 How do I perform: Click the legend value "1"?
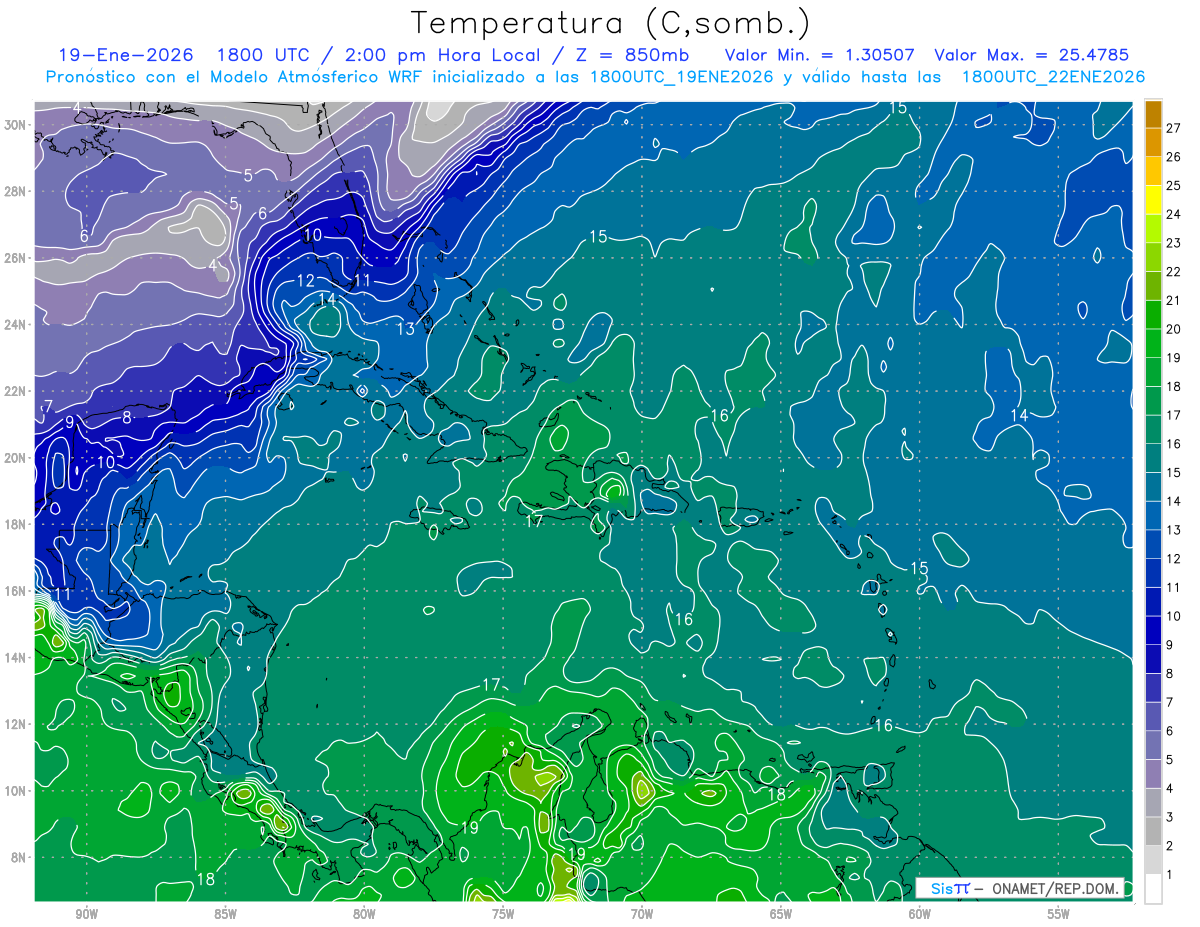(1170, 874)
